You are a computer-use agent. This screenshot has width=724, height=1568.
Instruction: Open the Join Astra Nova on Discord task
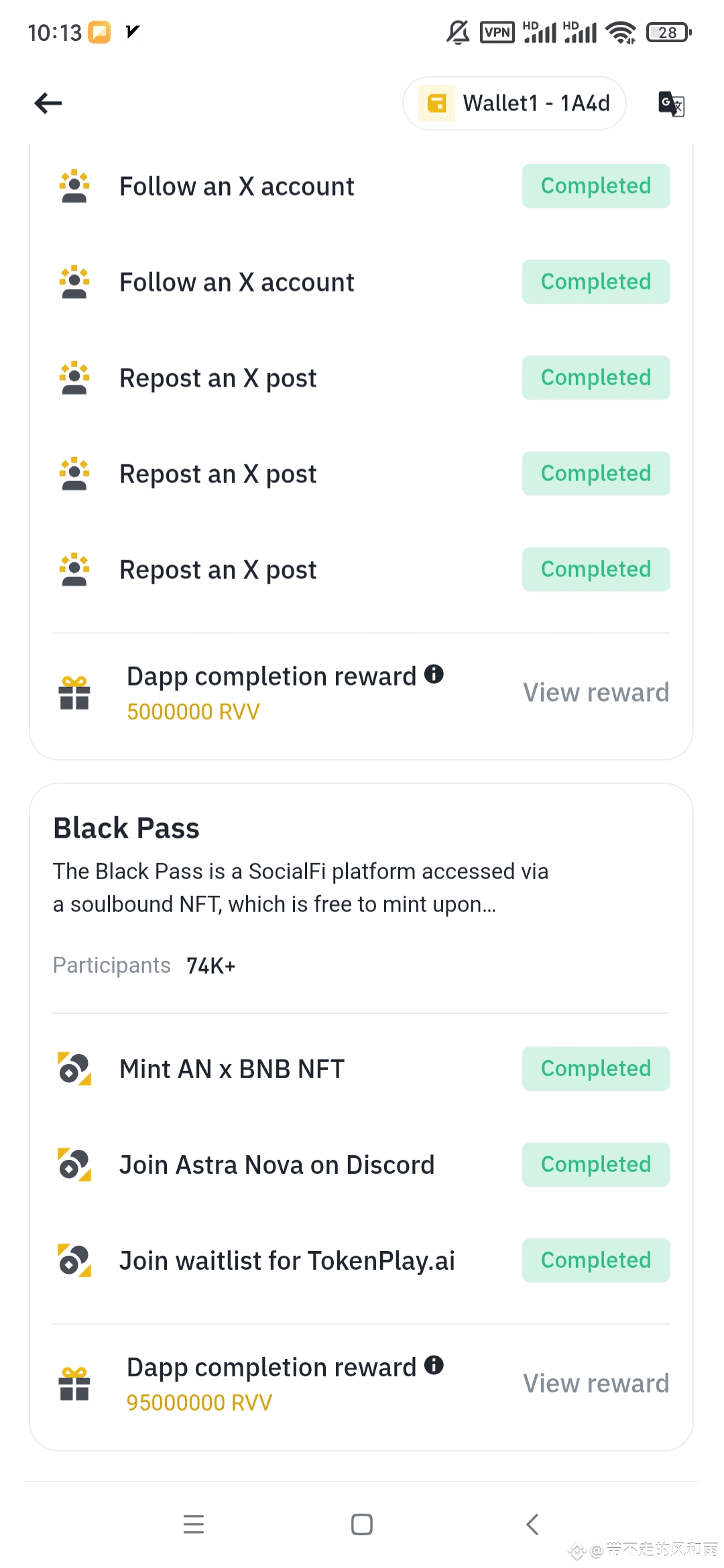277,1165
